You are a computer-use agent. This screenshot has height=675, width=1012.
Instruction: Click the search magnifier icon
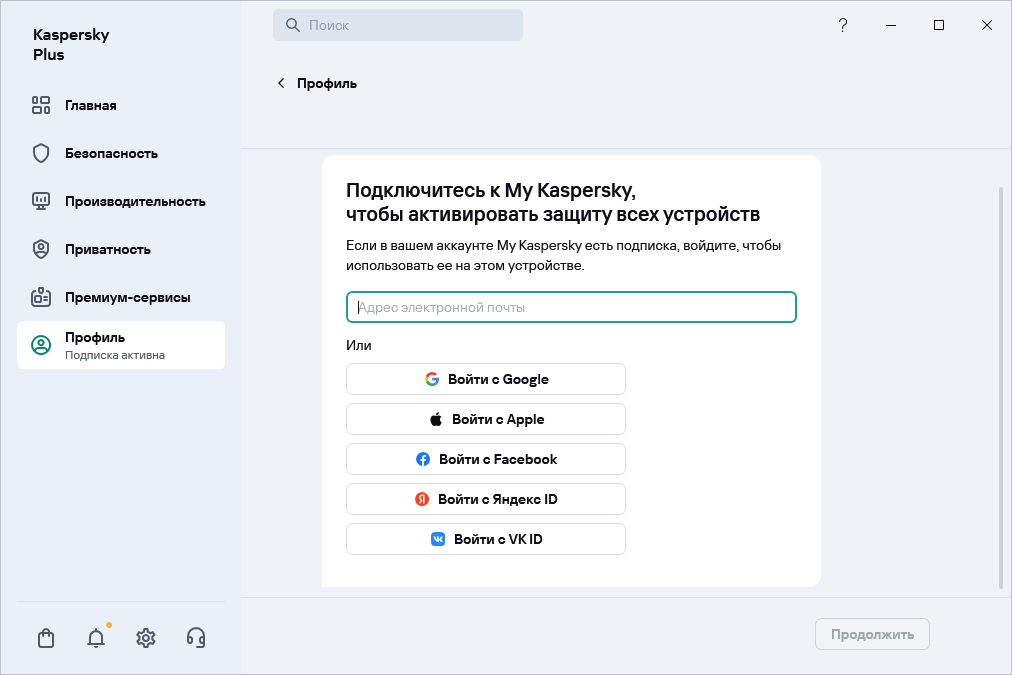pyautogui.click(x=293, y=25)
